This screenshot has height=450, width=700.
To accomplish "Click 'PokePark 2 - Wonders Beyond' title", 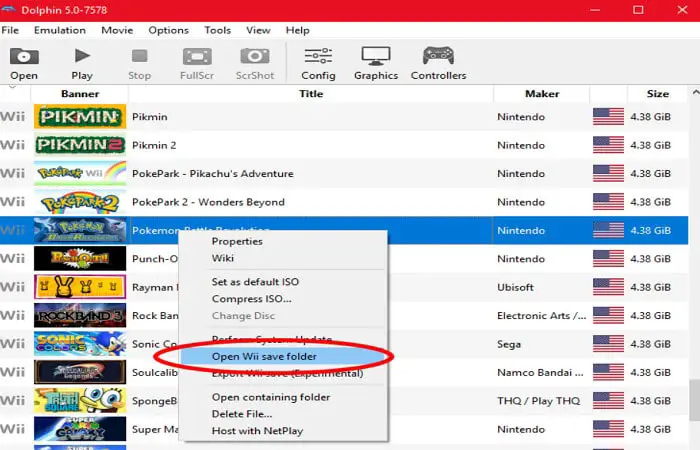I will pyautogui.click(x=208, y=202).
